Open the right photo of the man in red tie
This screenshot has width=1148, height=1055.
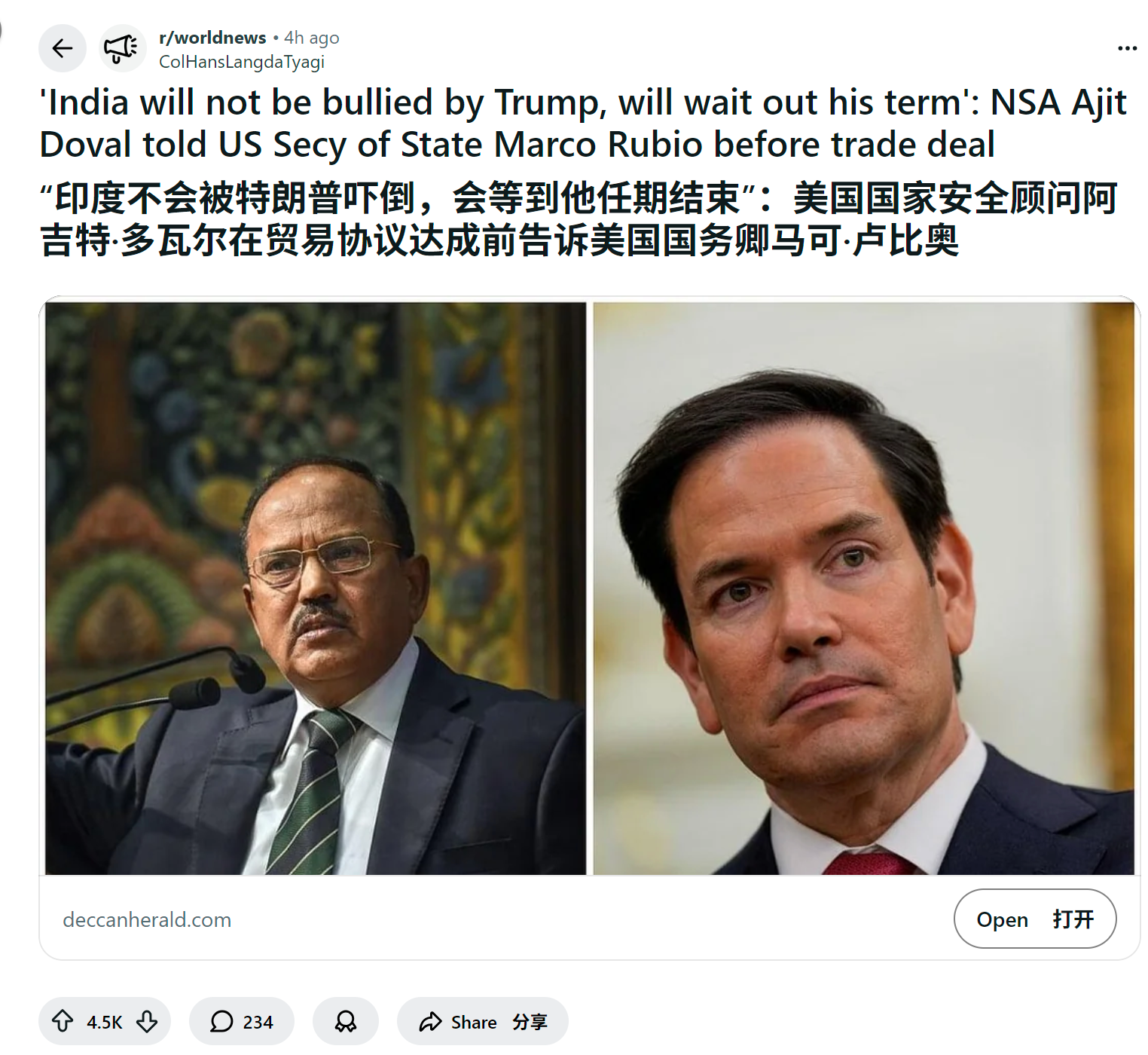863,589
